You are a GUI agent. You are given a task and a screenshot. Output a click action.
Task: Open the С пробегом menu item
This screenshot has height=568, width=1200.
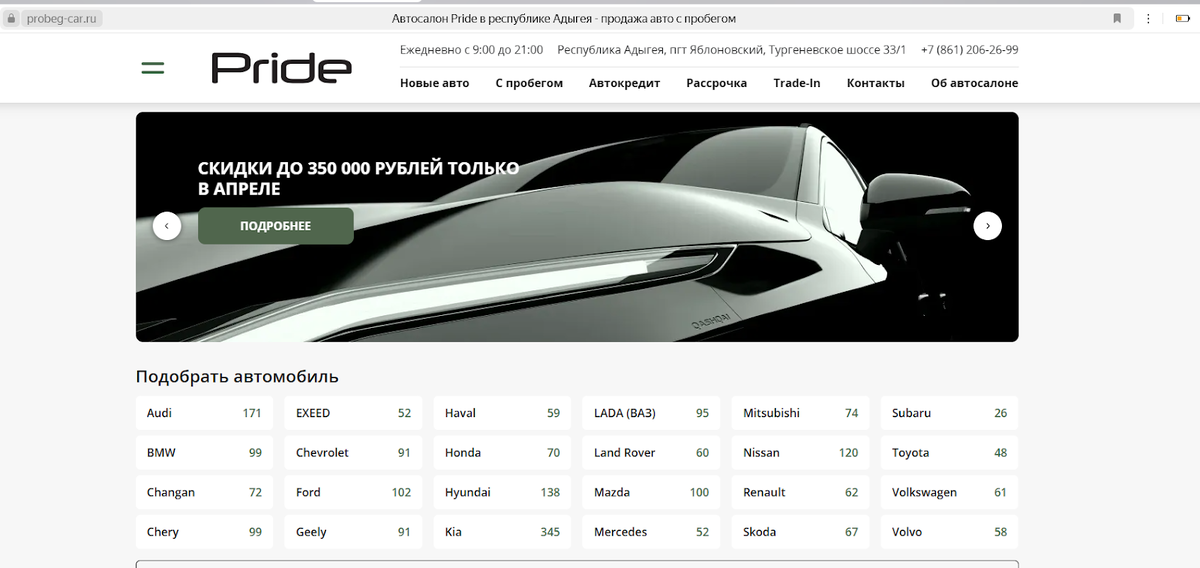tap(529, 83)
